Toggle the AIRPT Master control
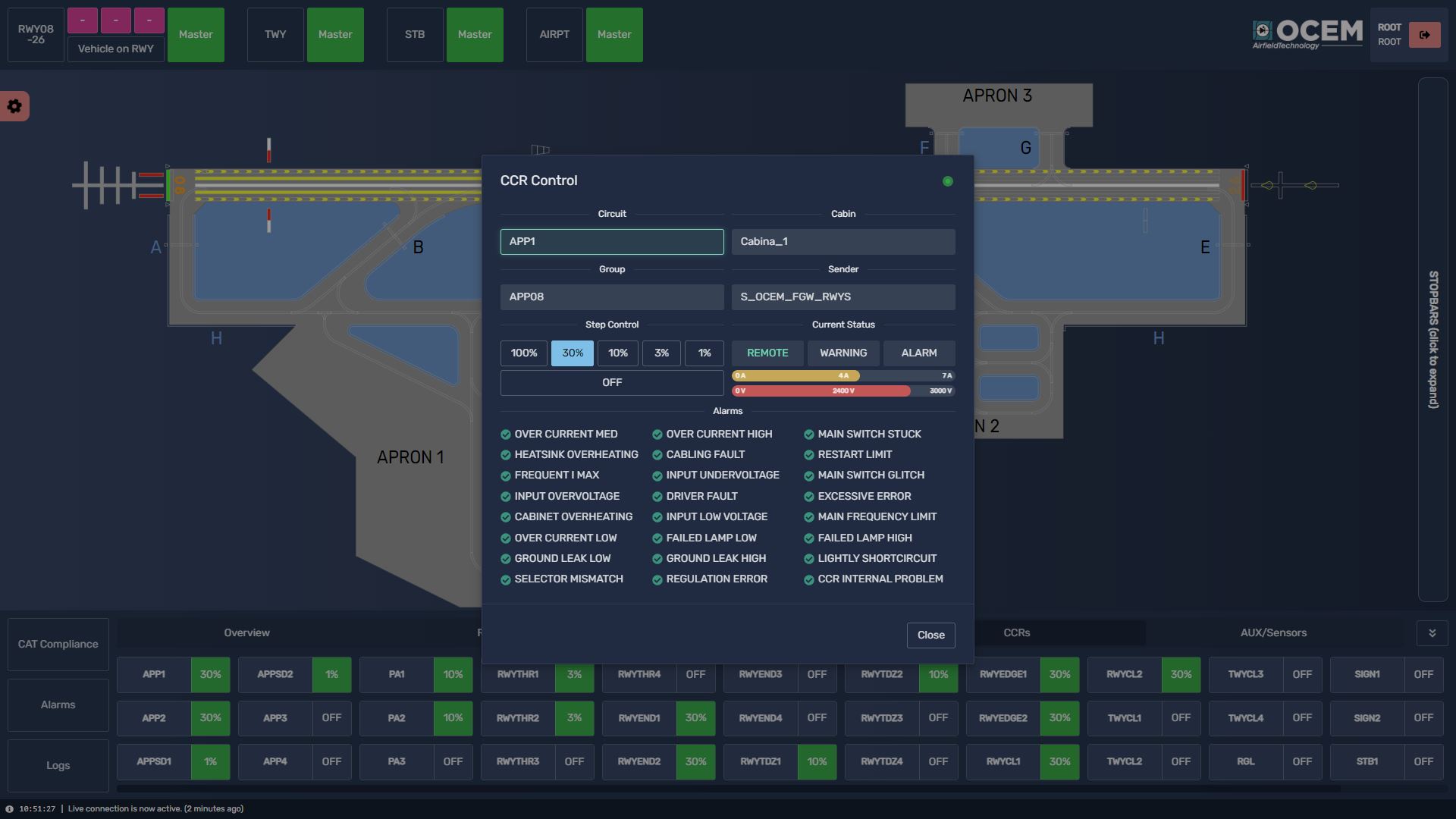The image size is (1456, 819). pyautogui.click(x=614, y=34)
